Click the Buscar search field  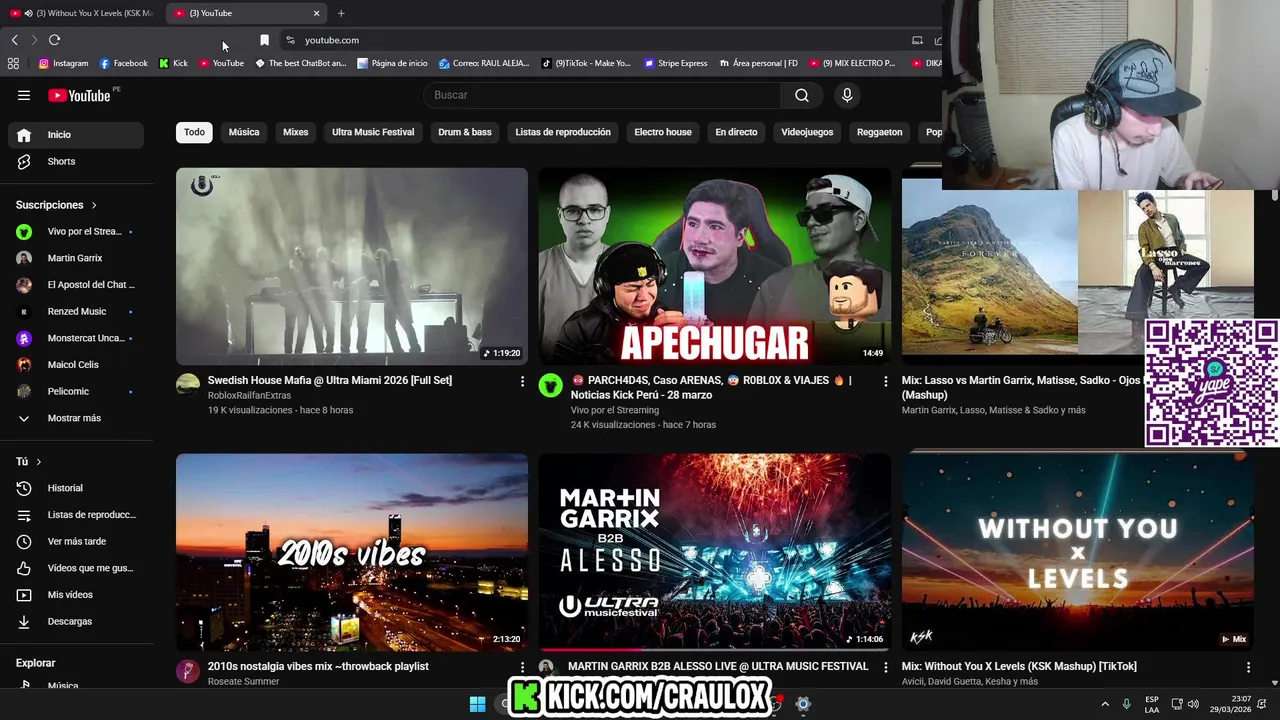603,95
